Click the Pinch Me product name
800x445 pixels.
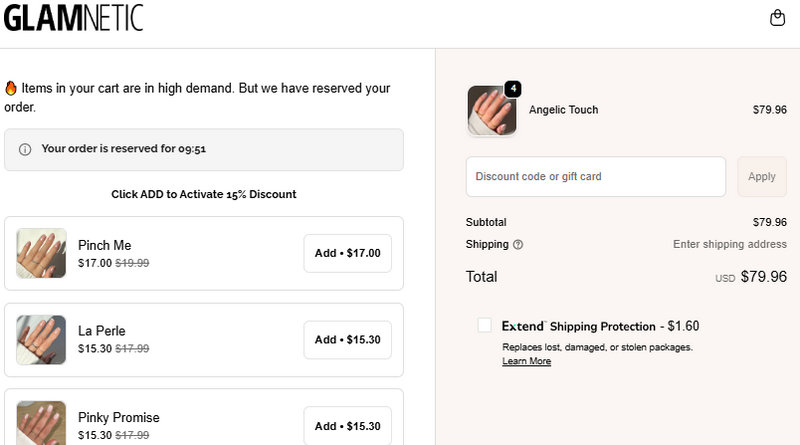[x=104, y=245]
